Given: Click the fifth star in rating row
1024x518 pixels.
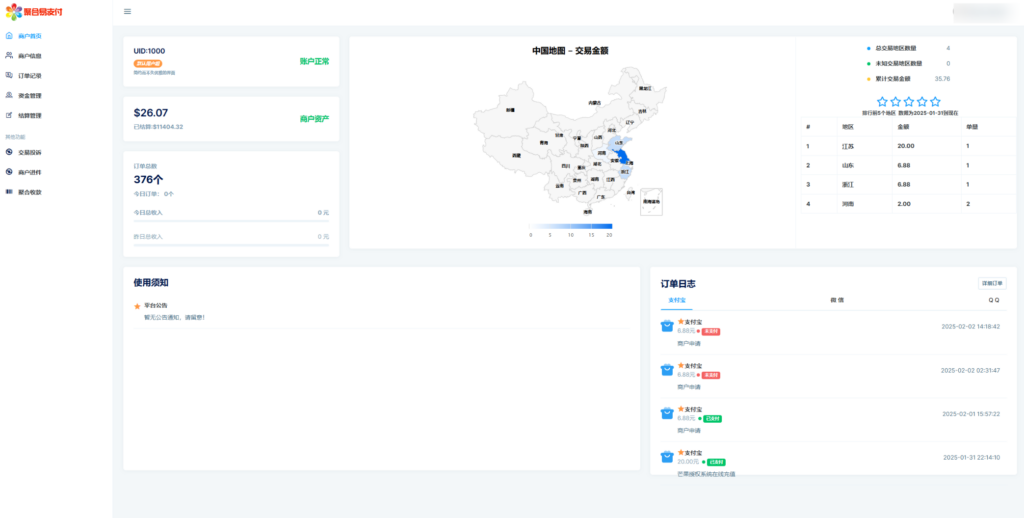Looking at the screenshot, I should (935, 102).
